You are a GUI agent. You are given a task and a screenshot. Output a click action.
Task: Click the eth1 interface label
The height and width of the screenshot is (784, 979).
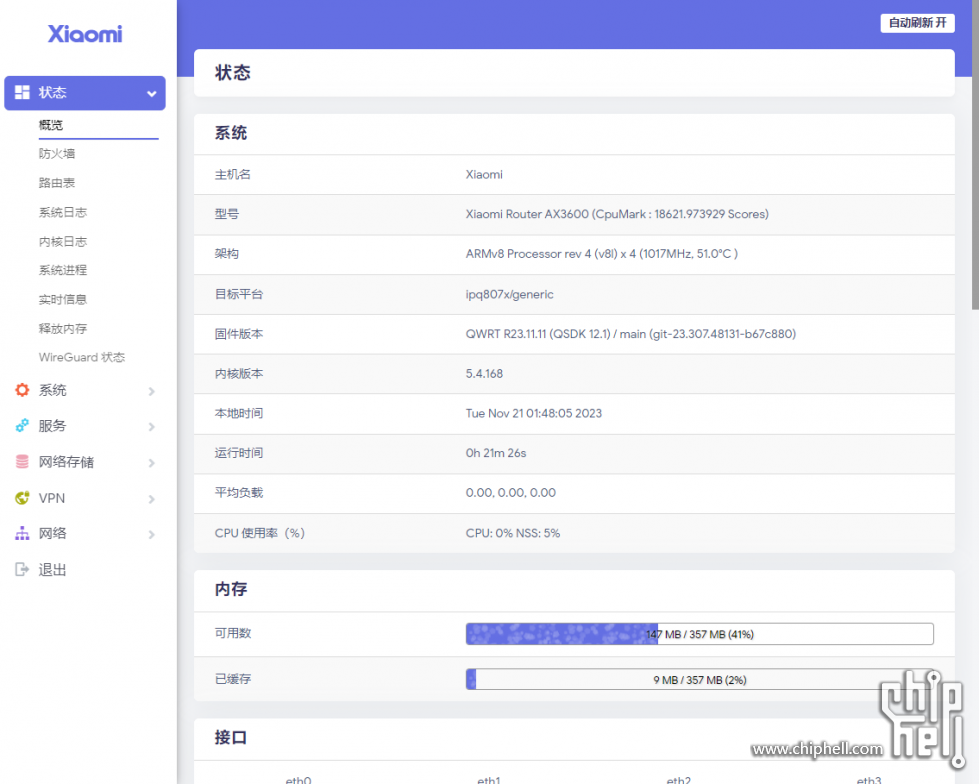(489, 780)
